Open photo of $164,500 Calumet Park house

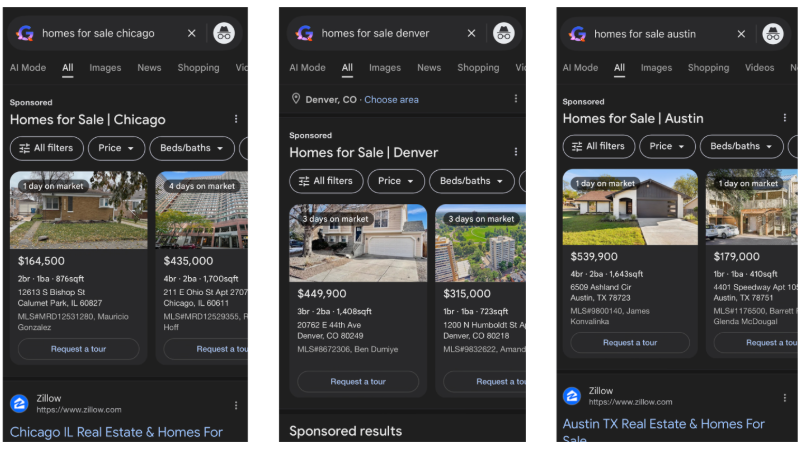coord(78,210)
